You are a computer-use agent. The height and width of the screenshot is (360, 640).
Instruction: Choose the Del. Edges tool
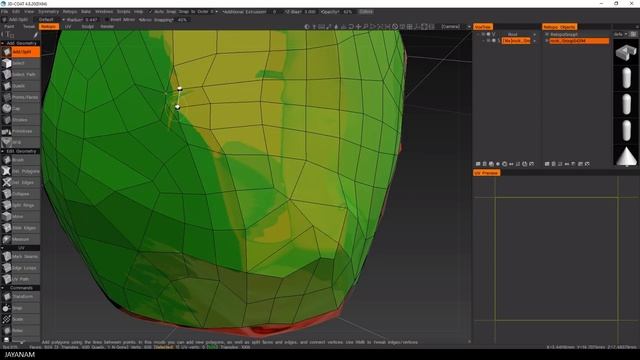point(20,182)
